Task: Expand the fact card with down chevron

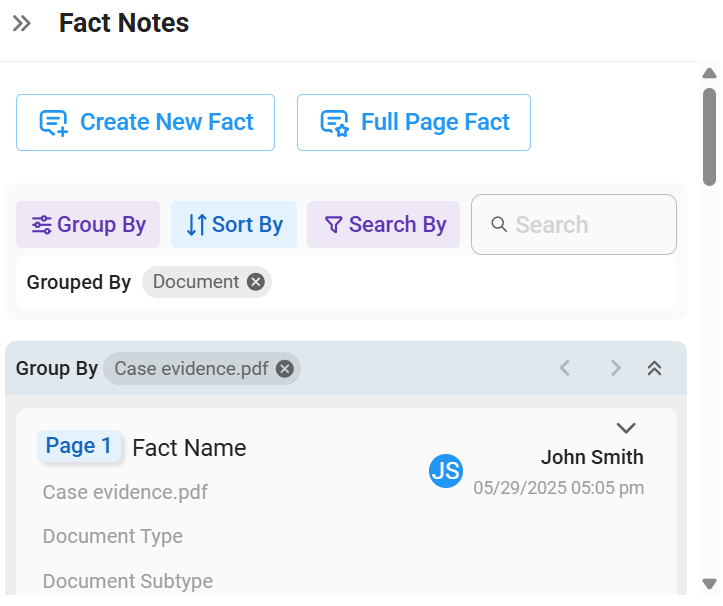Action: click(626, 428)
